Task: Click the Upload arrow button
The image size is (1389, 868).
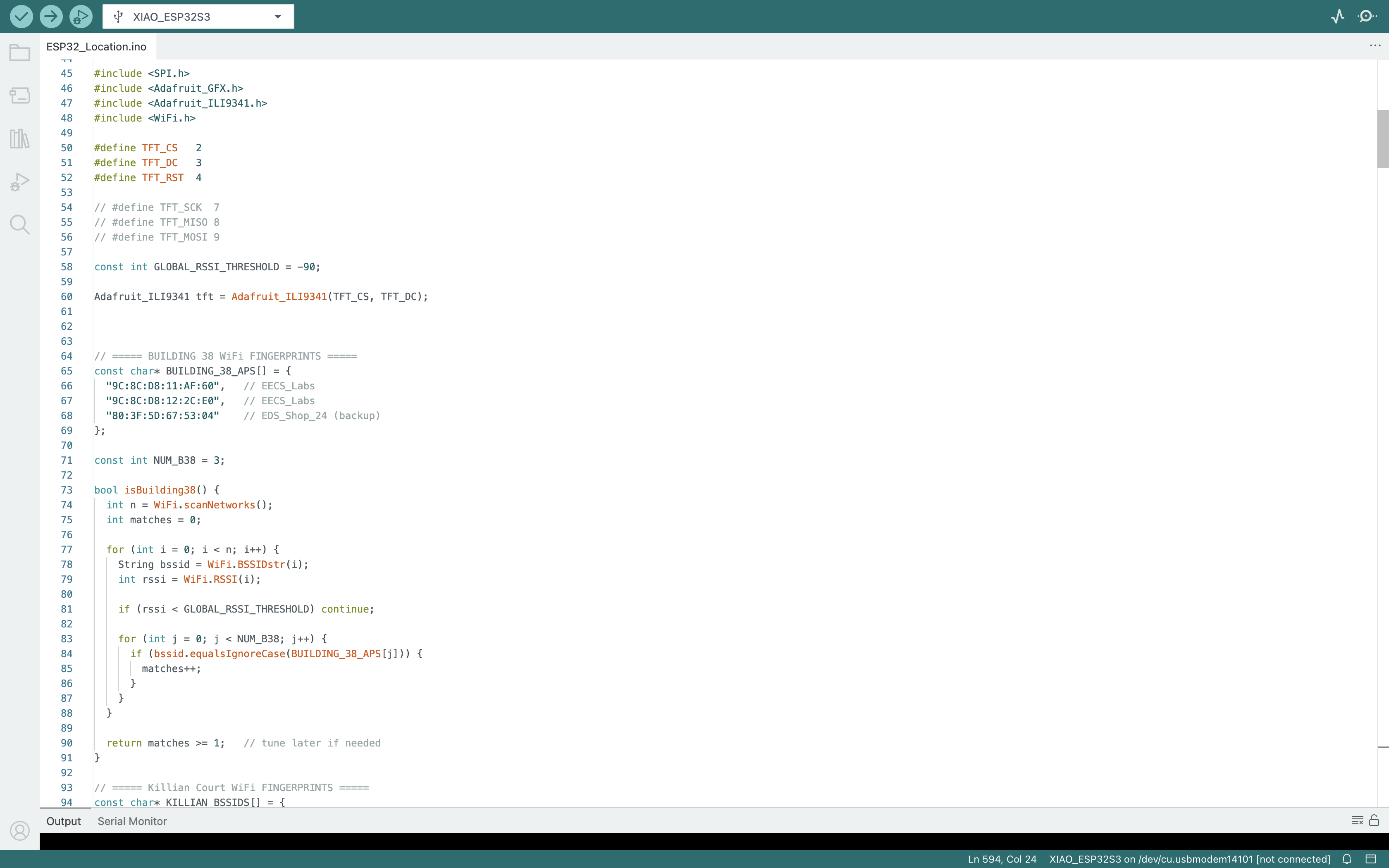Action: pyautogui.click(x=51, y=17)
